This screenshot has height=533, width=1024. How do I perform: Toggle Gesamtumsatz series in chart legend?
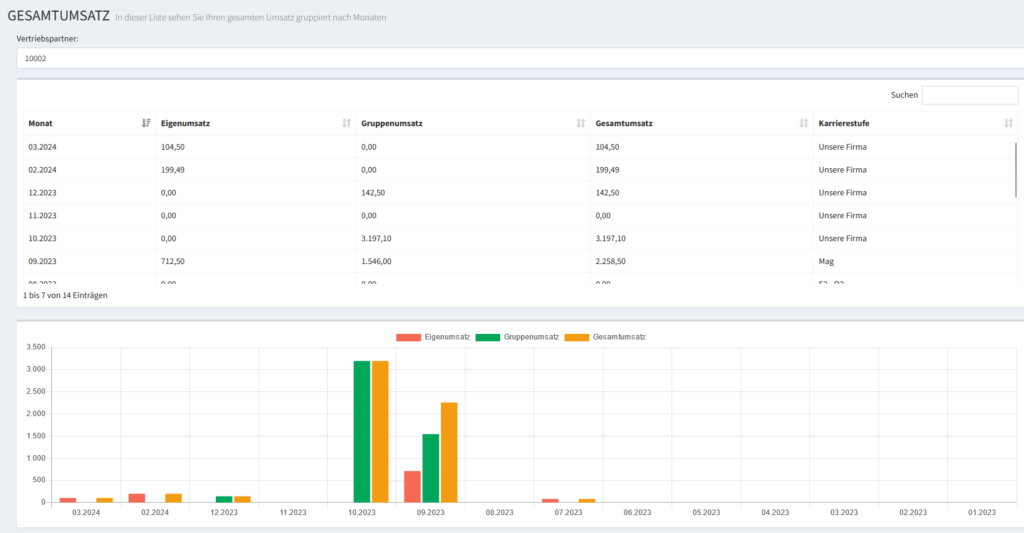click(605, 337)
